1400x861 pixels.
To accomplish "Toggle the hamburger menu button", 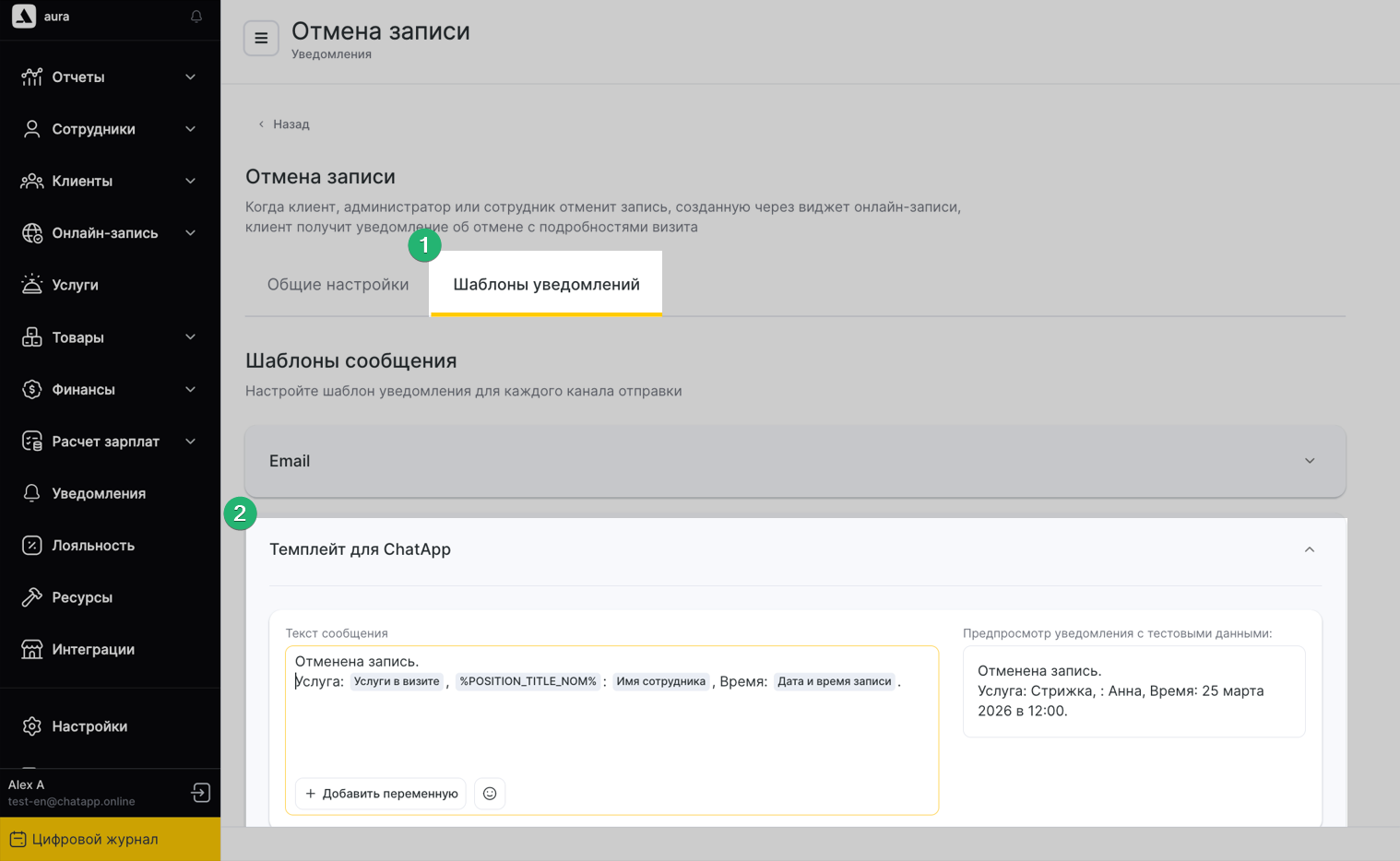I will pyautogui.click(x=261, y=39).
